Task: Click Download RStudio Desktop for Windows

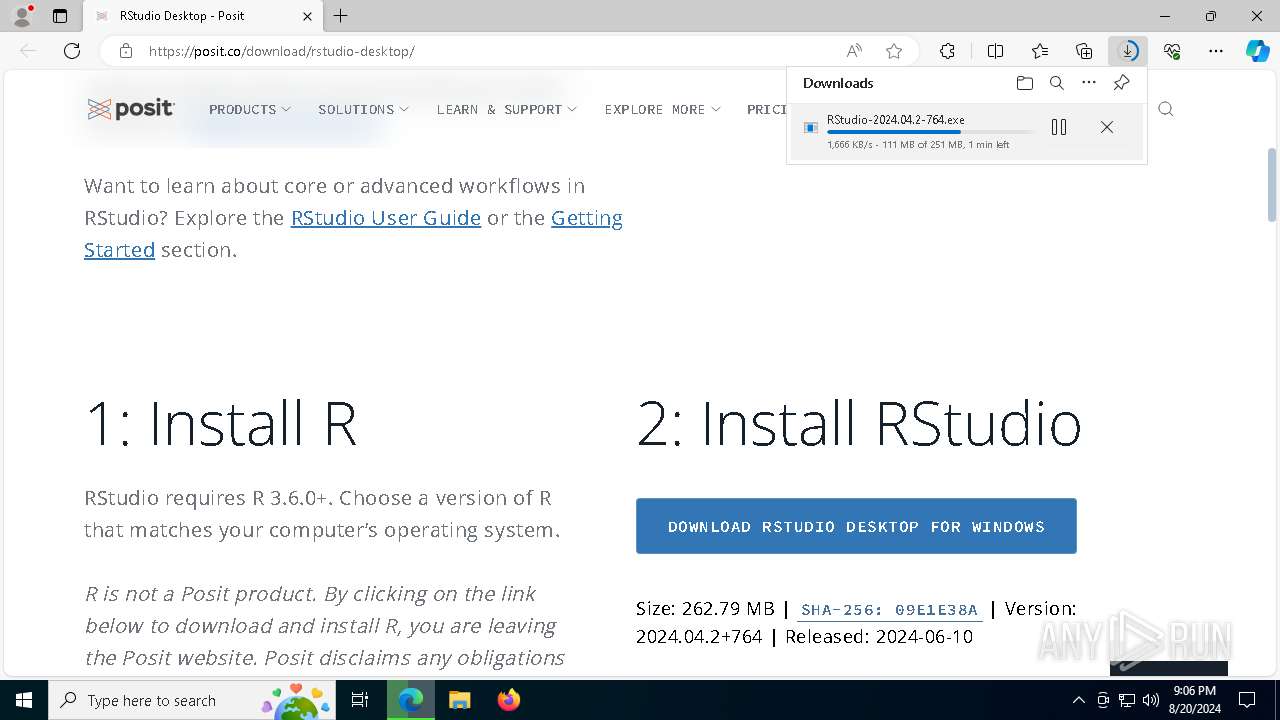Action: [856, 526]
